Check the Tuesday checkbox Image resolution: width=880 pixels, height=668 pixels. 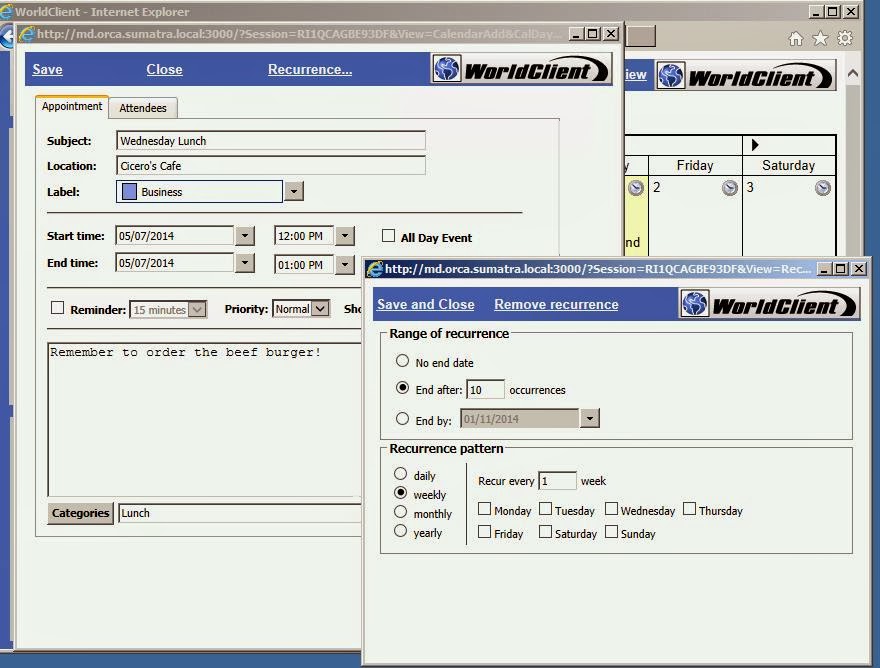pyautogui.click(x=545, y=509)
